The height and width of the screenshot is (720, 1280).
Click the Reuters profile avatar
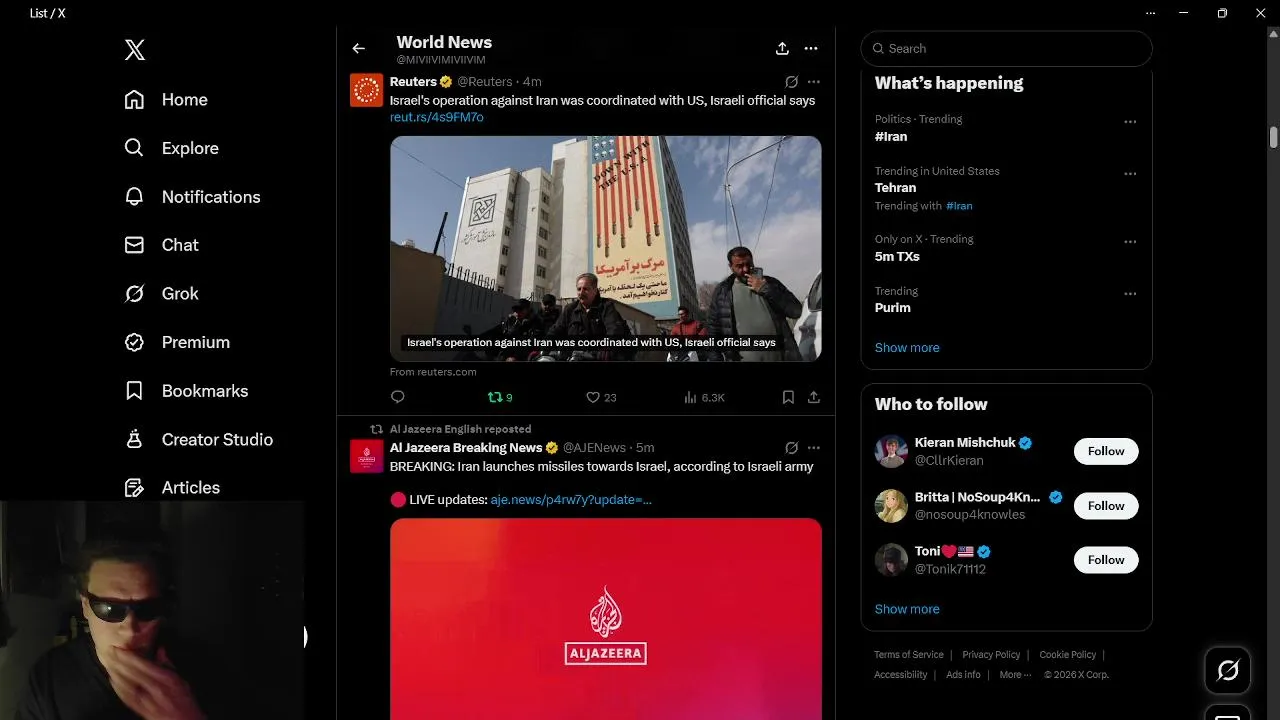pos(366,90)
